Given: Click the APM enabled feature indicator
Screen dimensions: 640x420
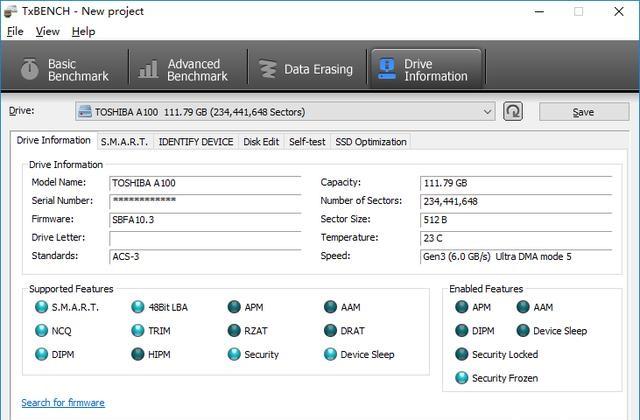Looking at the screenshot, I should (462, 307).
